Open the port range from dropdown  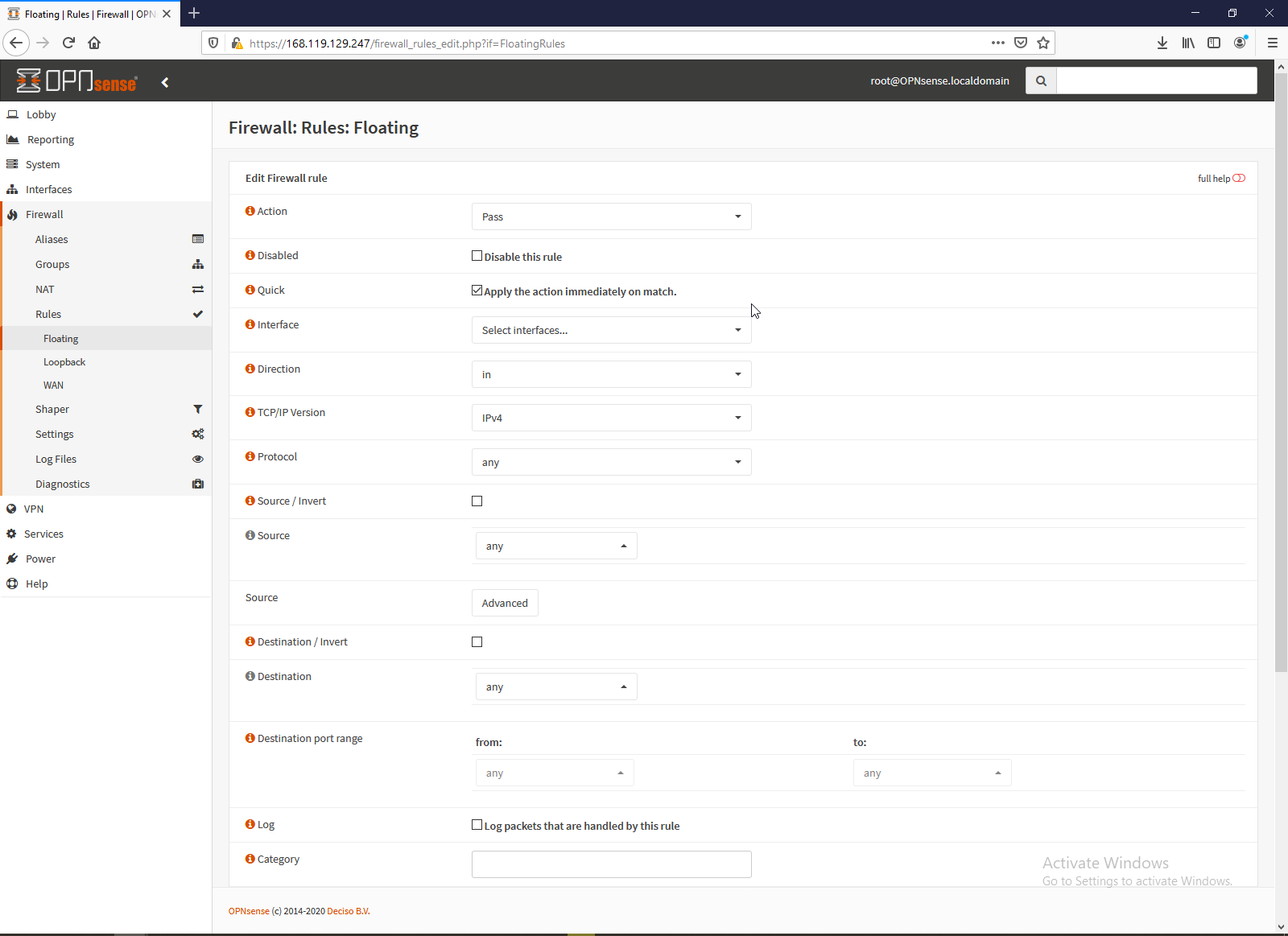tap(555, 773)
